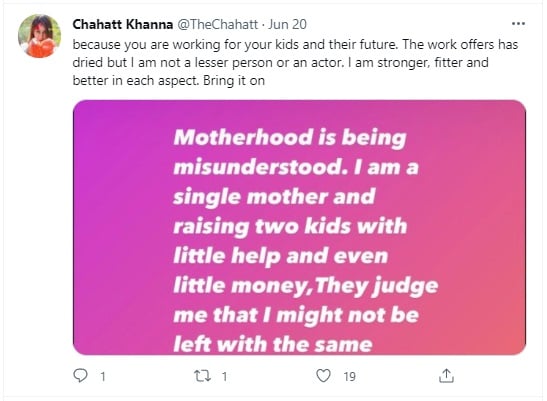
Task: Click the Chahatt Khanna display name
Action: [x=123, y=24]
